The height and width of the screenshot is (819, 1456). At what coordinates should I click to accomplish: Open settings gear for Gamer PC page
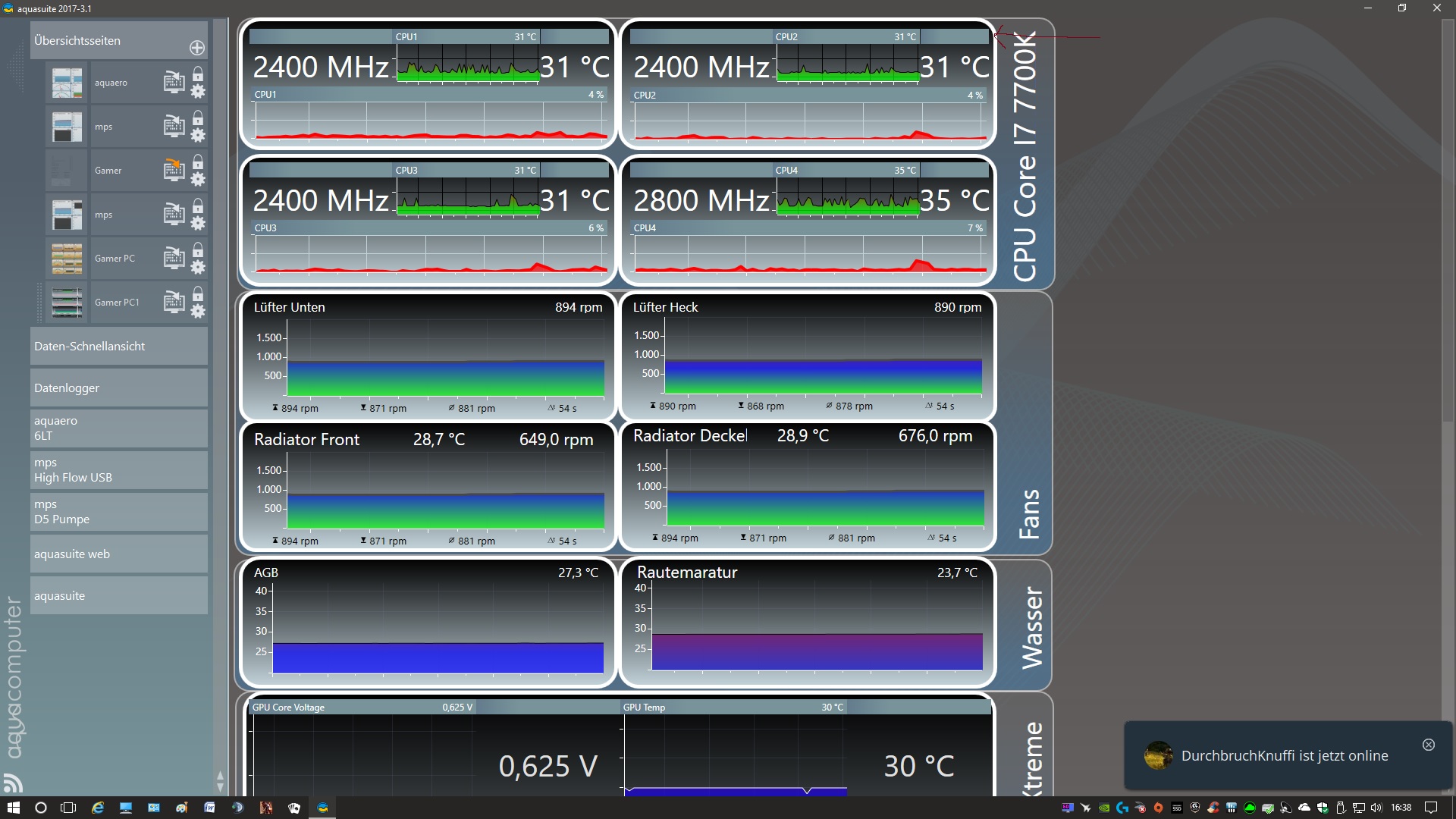pyautogui.click(x=198, y=268)
